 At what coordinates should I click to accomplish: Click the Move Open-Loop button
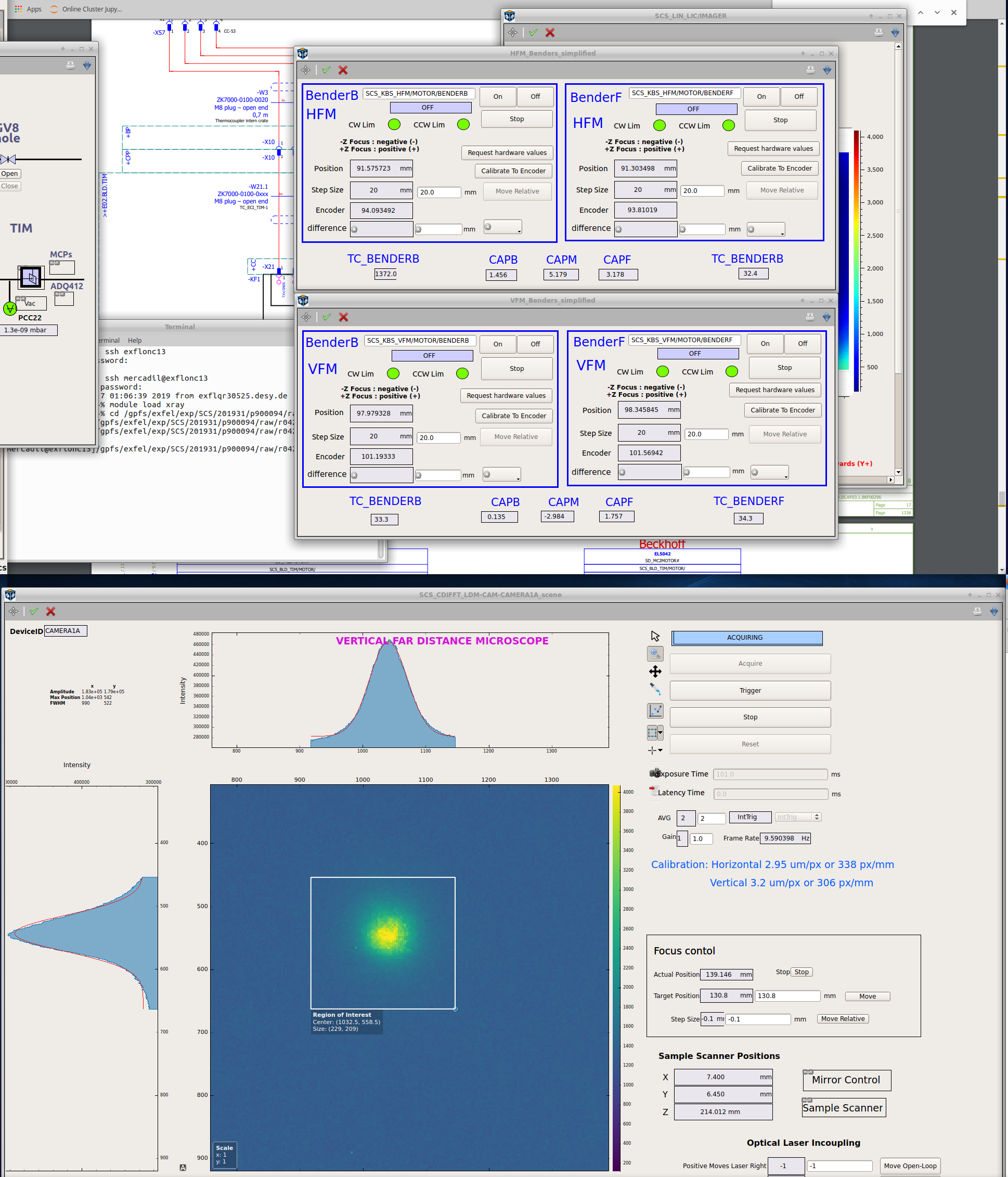pos(910,1166)
